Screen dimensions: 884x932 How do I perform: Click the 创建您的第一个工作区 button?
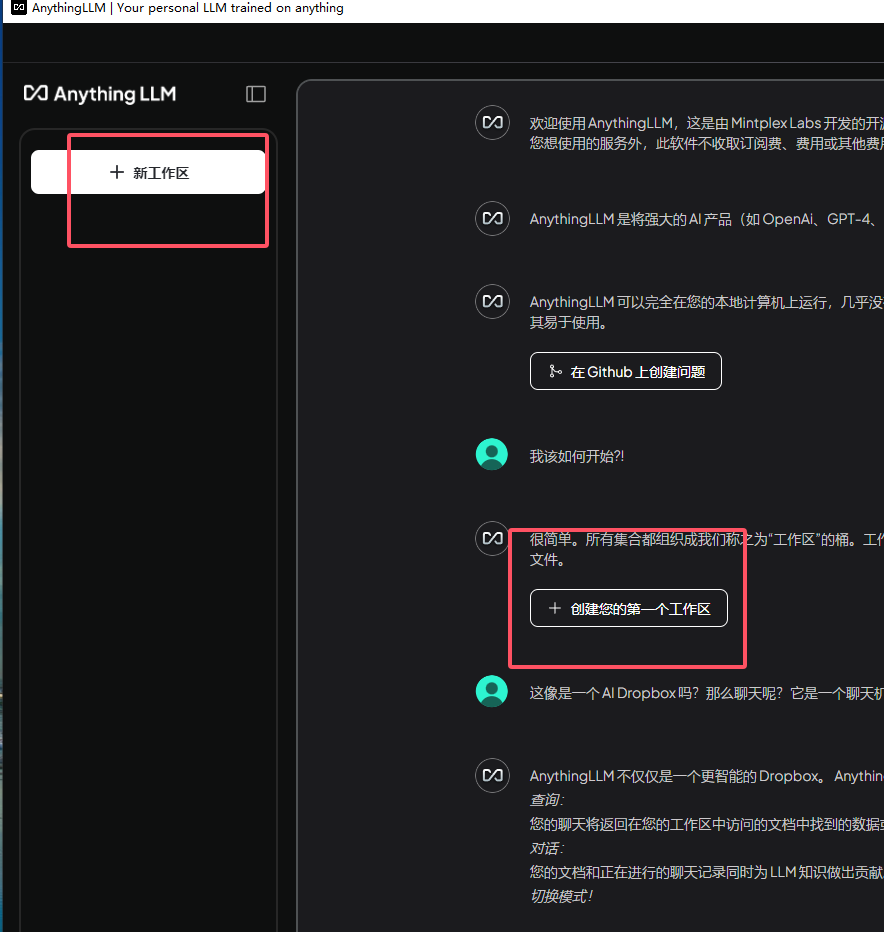(x=628, y=608)
